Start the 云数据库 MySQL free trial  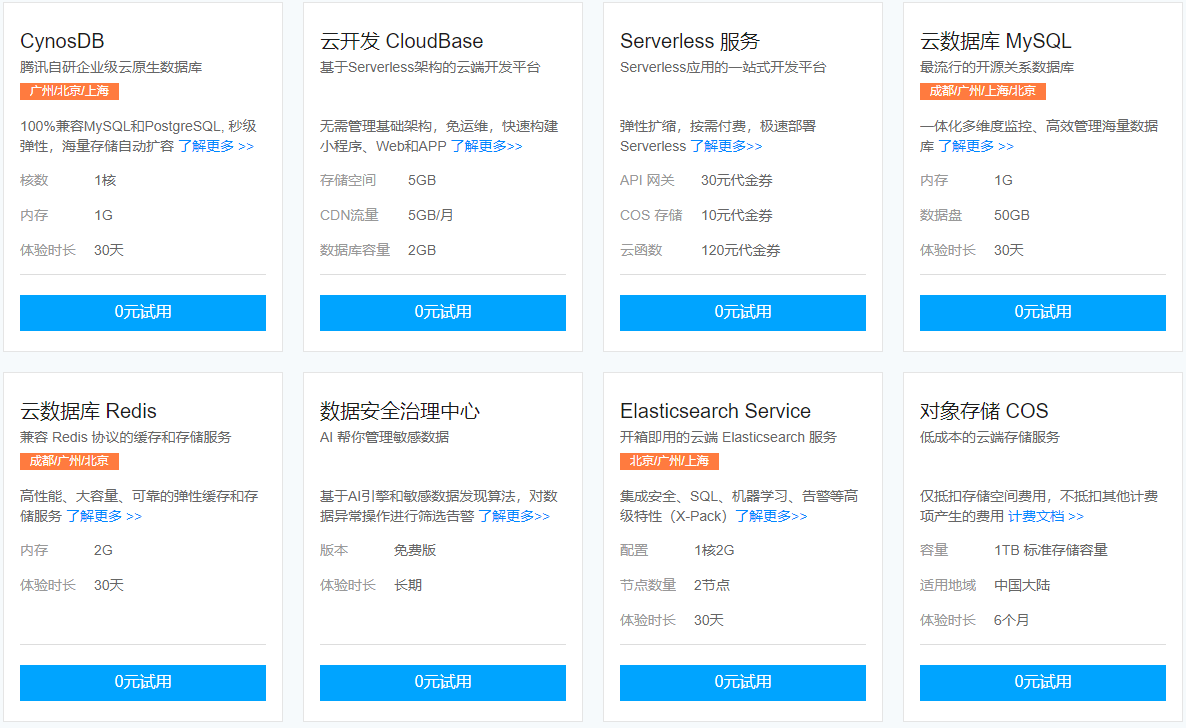1042,313
